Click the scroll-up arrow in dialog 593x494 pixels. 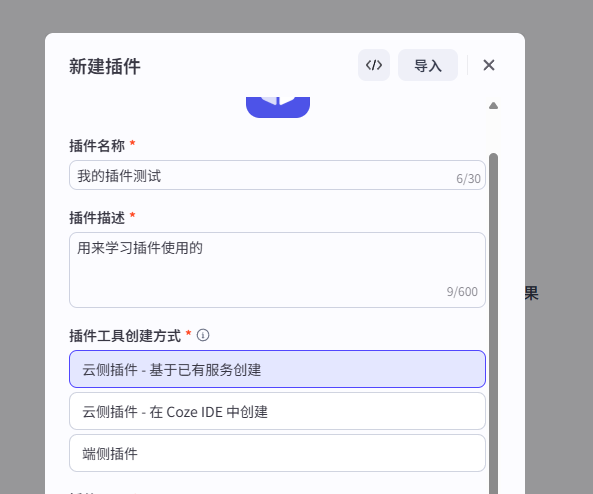tap(493, 106)
